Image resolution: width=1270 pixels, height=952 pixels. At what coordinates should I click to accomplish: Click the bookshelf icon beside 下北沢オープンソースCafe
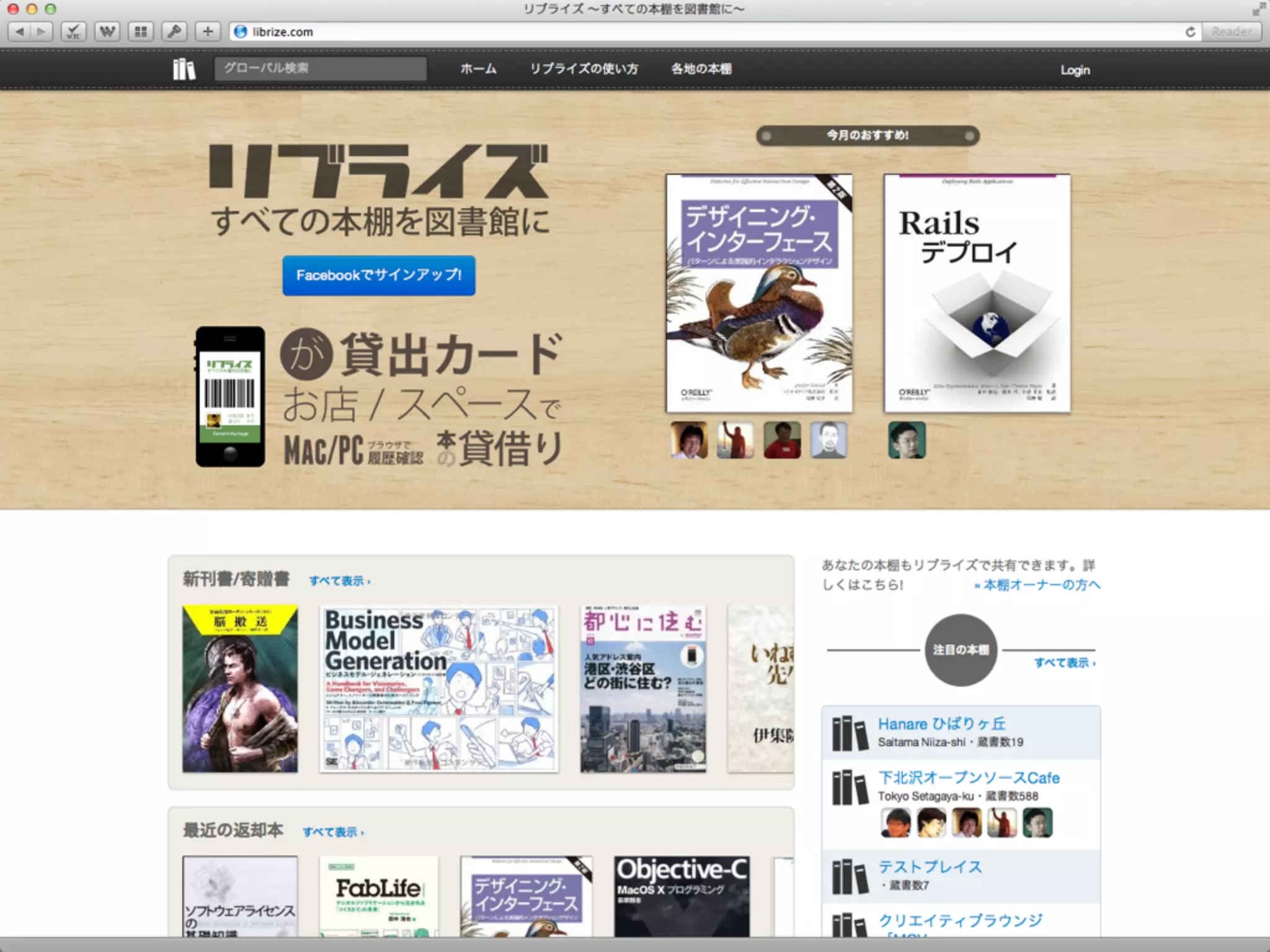click(x=850, y=787)
